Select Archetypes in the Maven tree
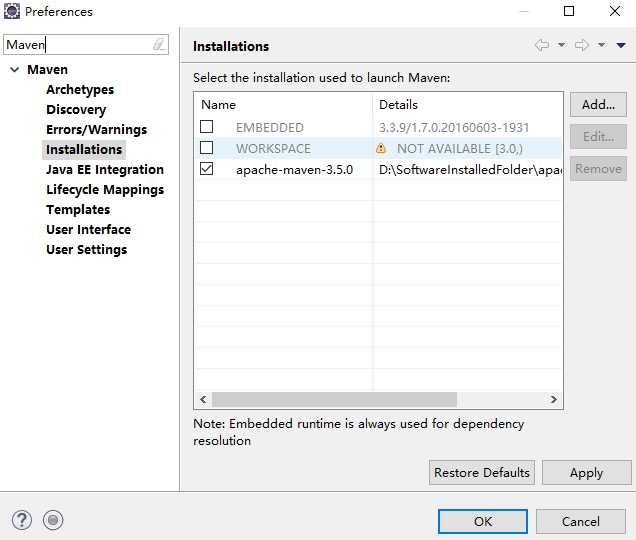The height and width of the screenshot is (540, 636). click(x=80, y=90)
